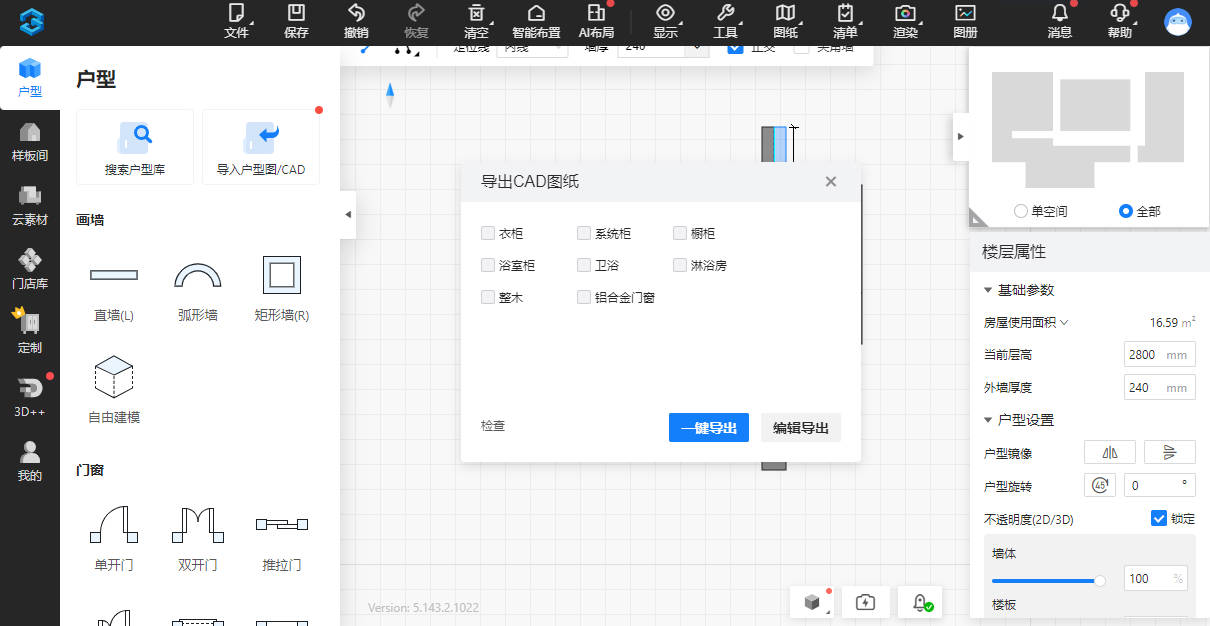The image size is (1210, 626).
Task: Click the 清单 list toolbar icon
Action: coord(845,22)
